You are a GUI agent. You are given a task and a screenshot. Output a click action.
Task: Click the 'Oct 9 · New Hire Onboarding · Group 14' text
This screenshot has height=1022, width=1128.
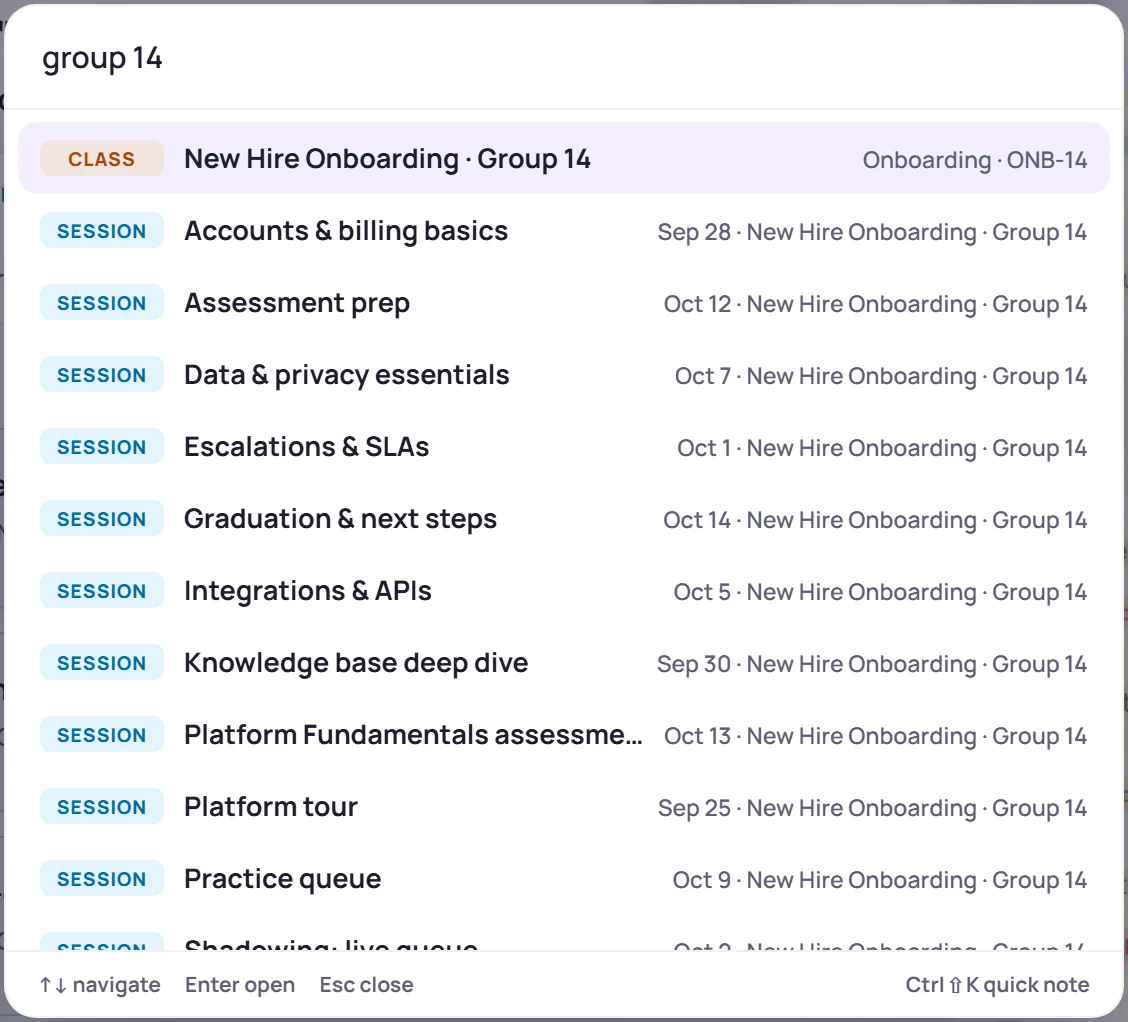[880, 880]
